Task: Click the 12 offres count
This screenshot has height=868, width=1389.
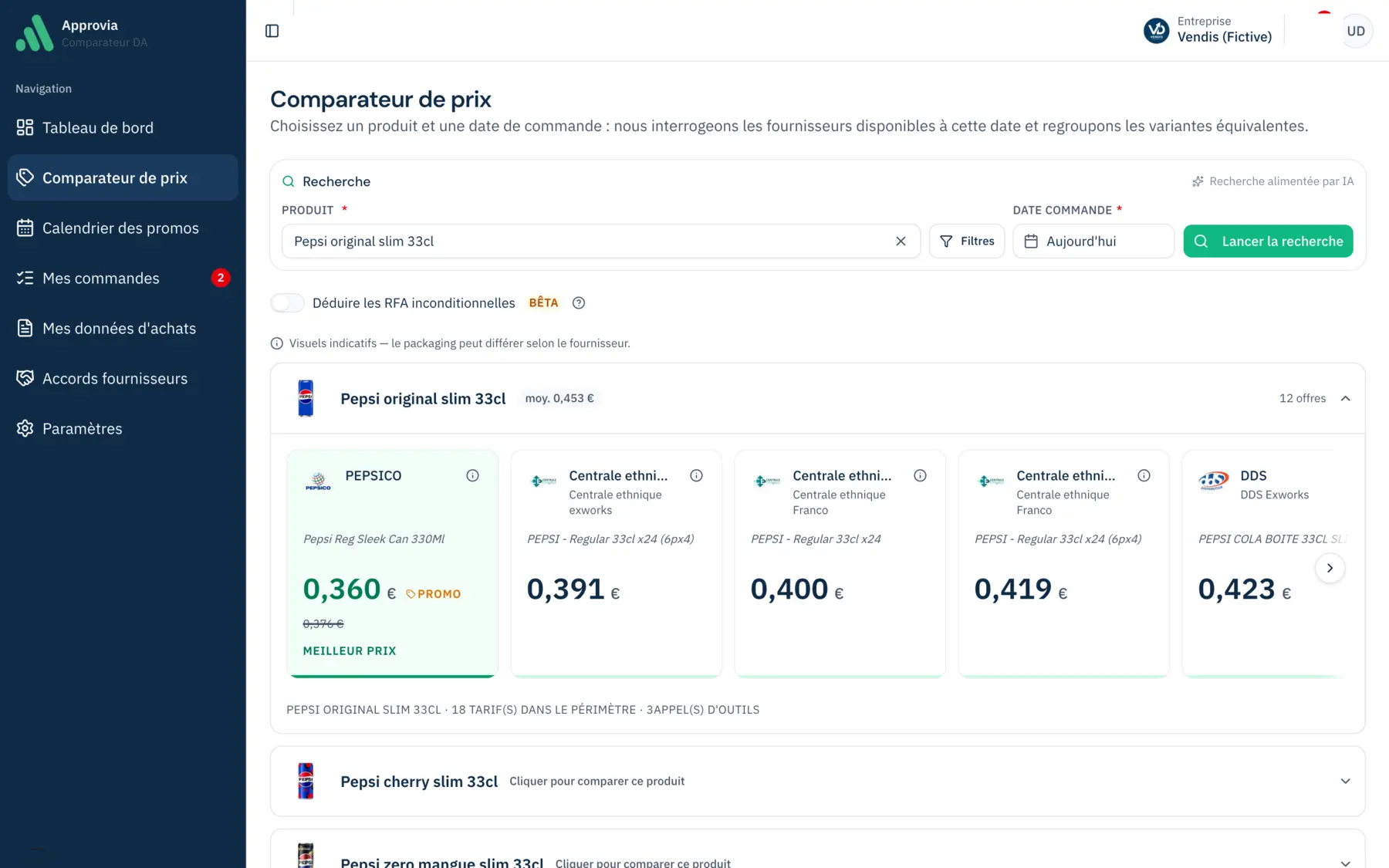Action: (x=1303, y=398)
